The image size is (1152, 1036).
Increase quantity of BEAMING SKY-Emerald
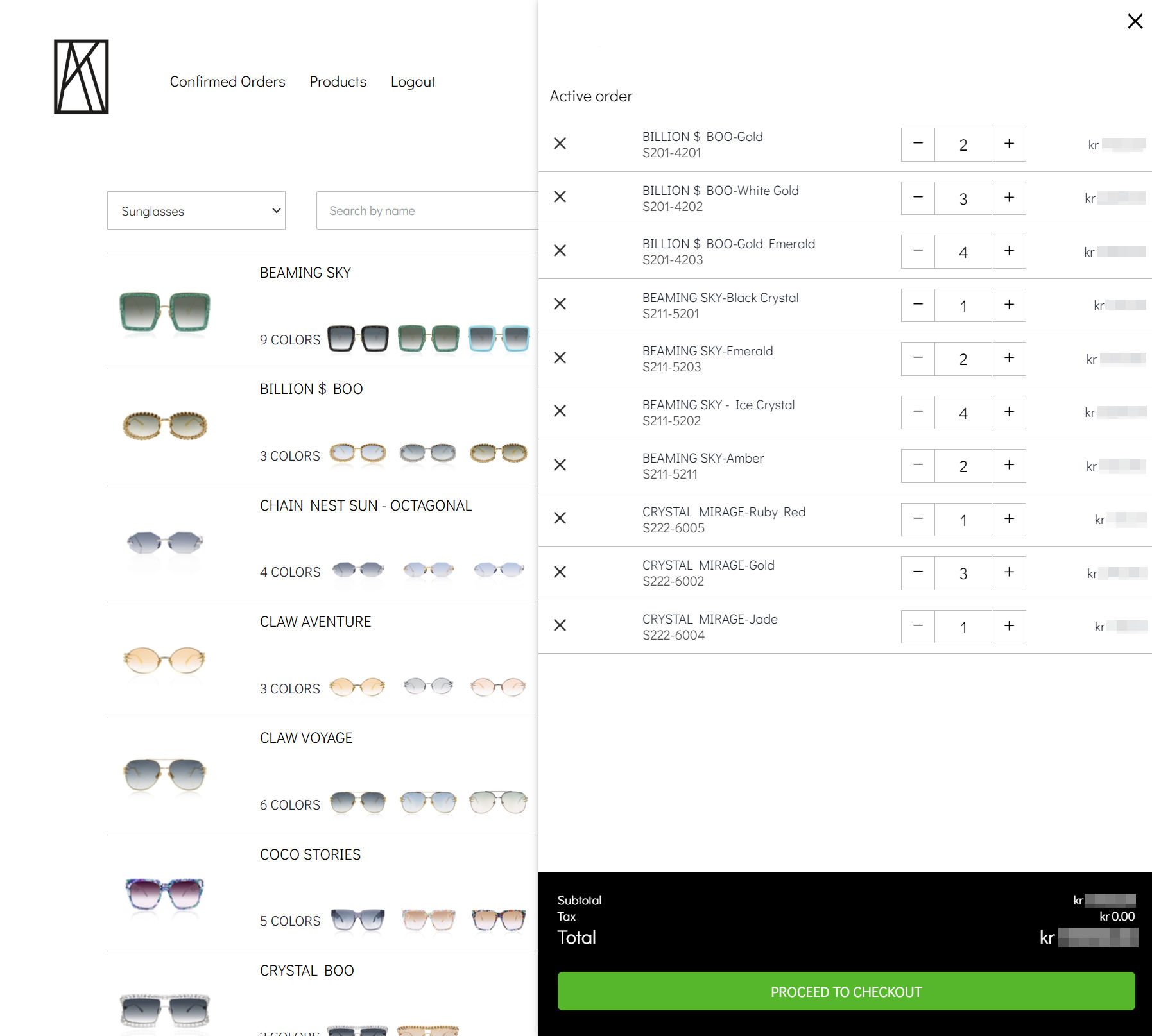(1009, 359)
